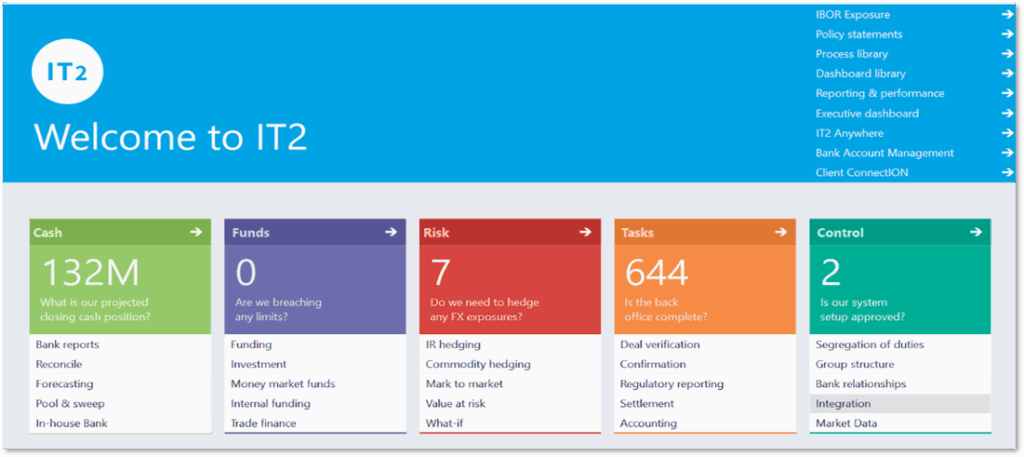
Task: Click the arrow in the Risk card header
Action: pos(585,232)
